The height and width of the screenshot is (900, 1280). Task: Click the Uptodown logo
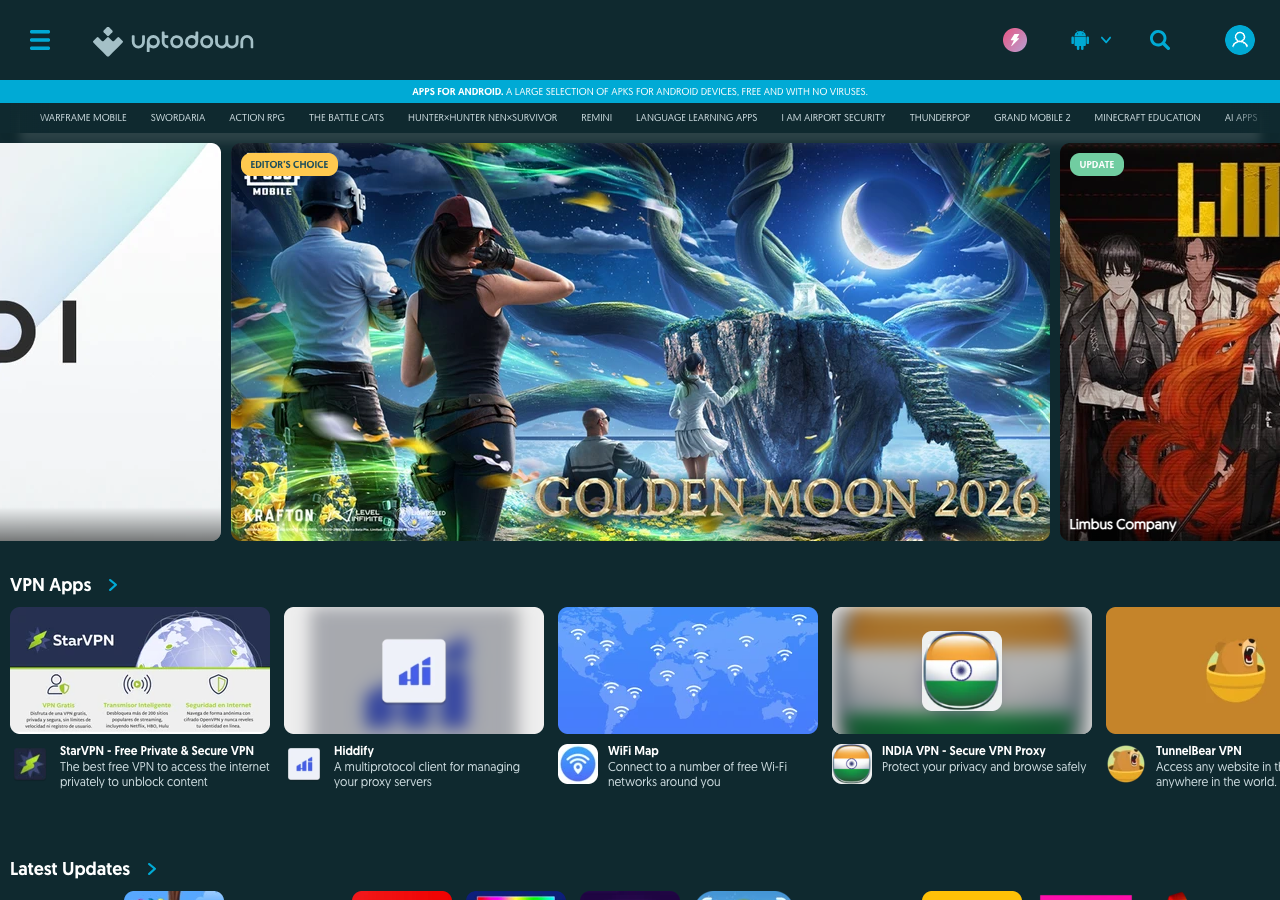(172, 41)
